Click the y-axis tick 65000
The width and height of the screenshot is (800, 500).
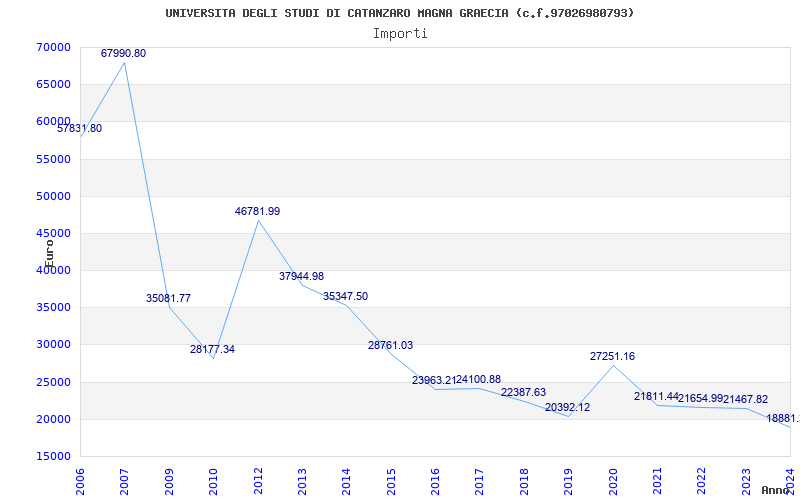(x=54, y=85)
